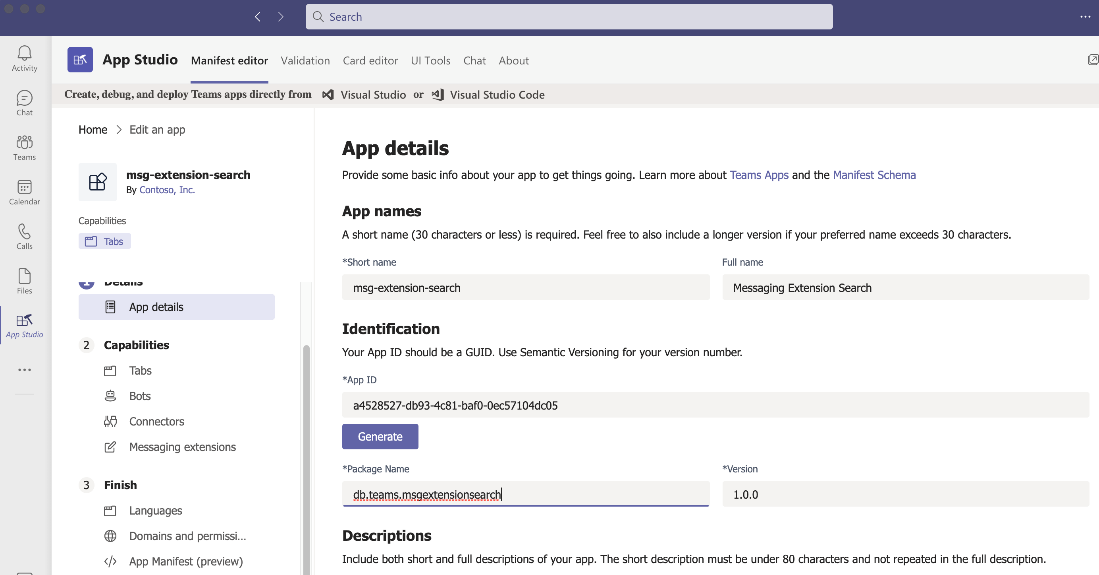The image size is (1099, 575).
Task: Switch to Validation tab
Action: (x=305, y=60)
